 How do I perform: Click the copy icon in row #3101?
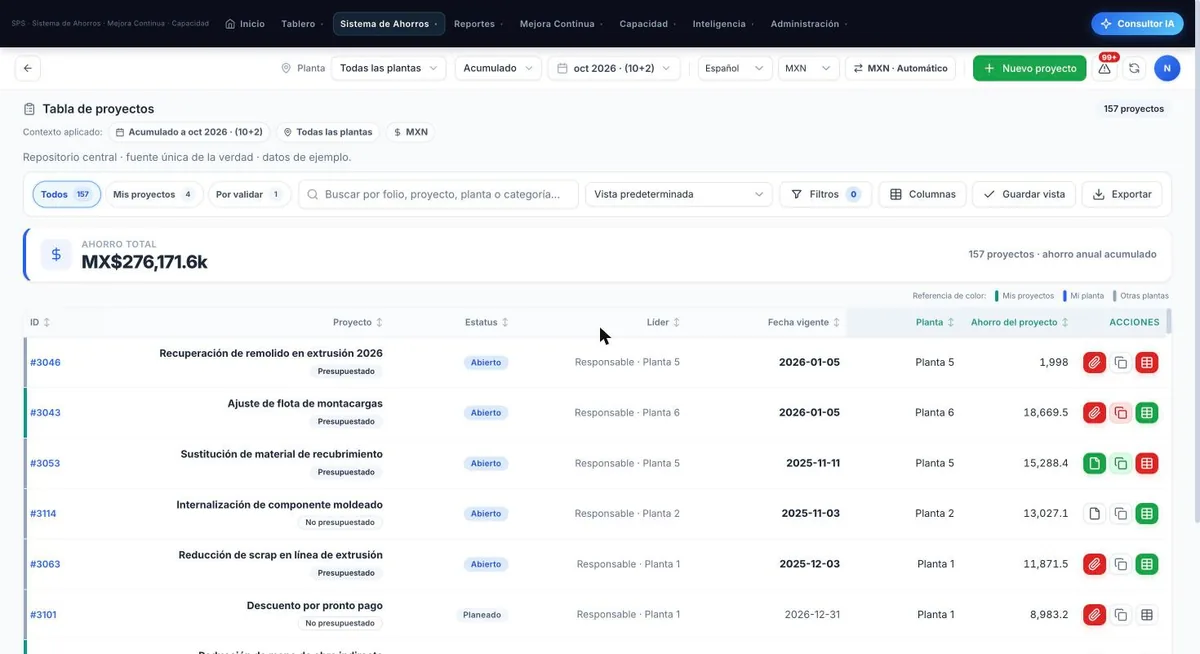pyautogui.click(x=1121, y=614)
